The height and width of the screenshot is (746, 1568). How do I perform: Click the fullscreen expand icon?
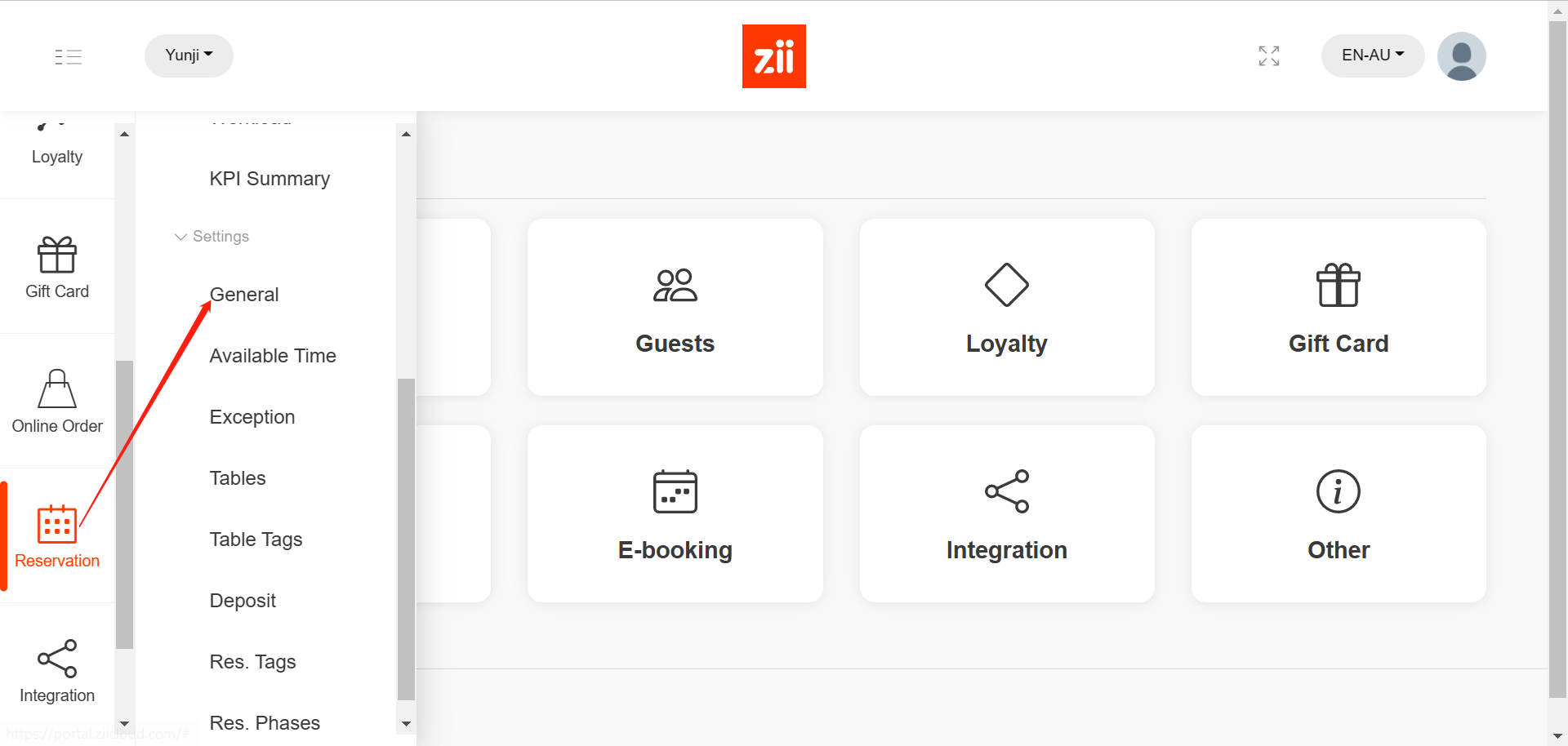coord(1268,56)
